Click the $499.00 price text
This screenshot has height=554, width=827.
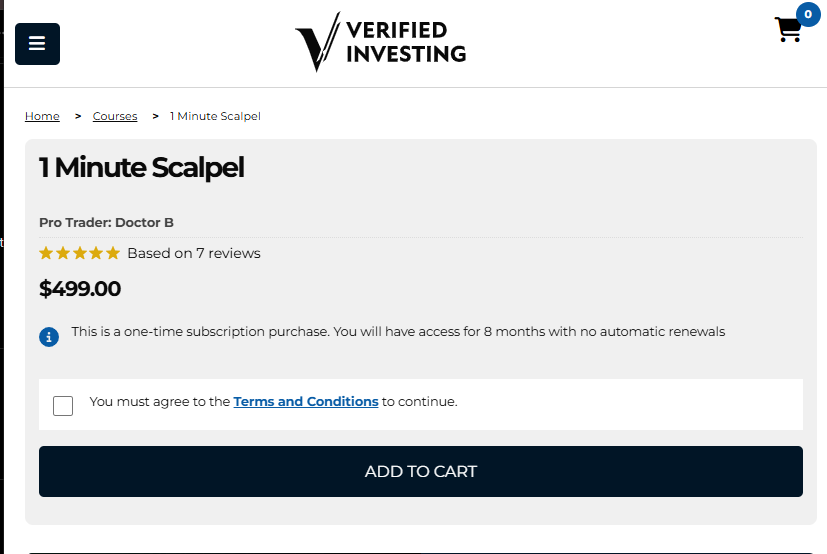80,289
